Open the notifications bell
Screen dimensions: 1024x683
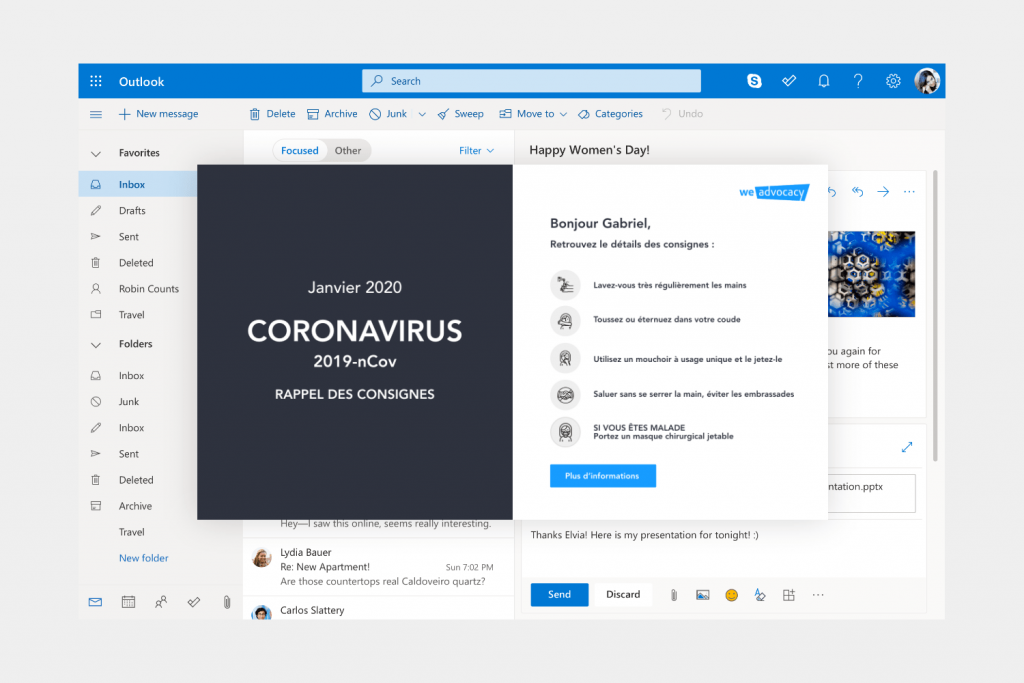[x=824, y=81]
